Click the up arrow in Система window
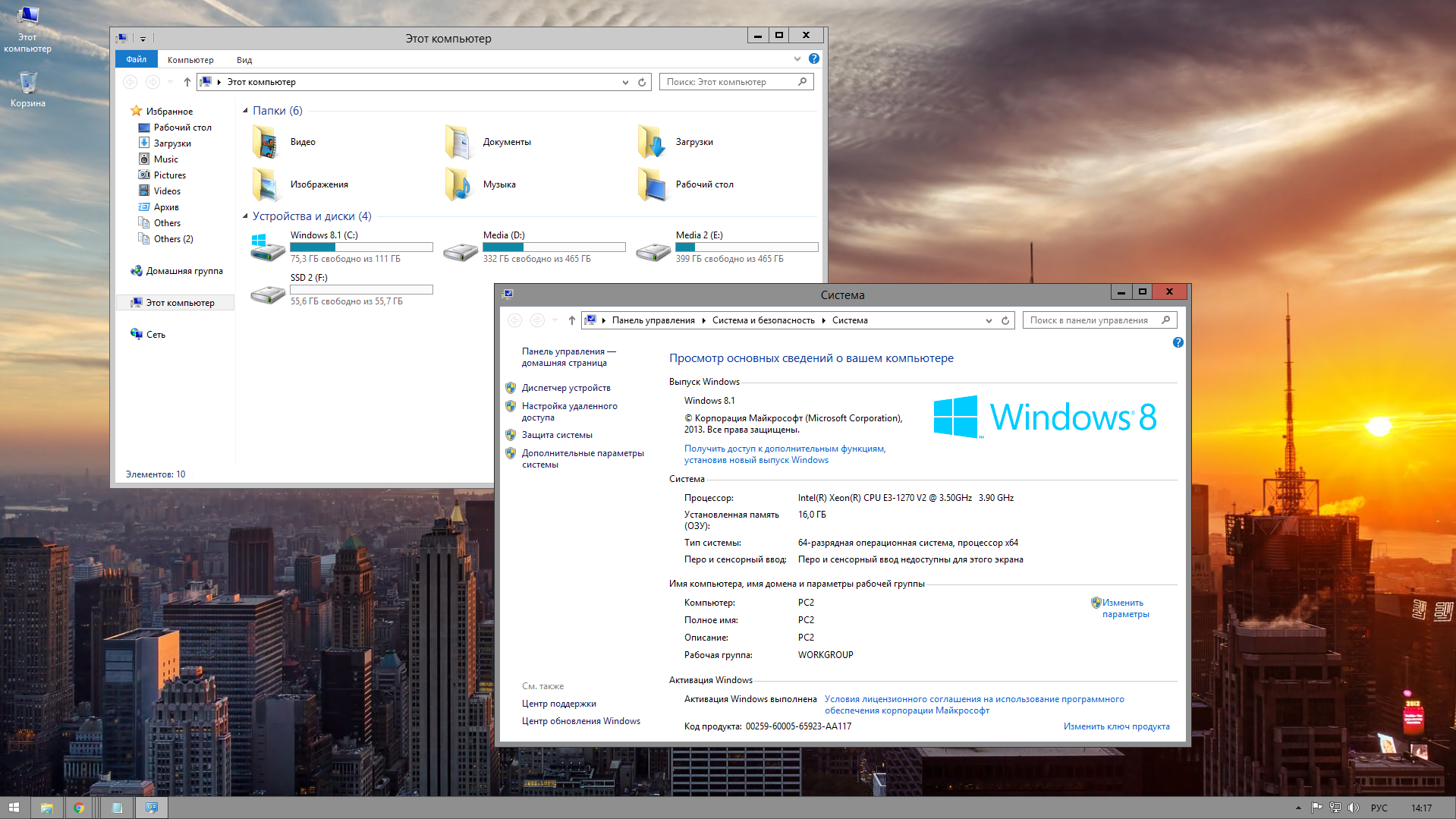The width and height of the screenshot is (1456, 819). coord(572,320)
